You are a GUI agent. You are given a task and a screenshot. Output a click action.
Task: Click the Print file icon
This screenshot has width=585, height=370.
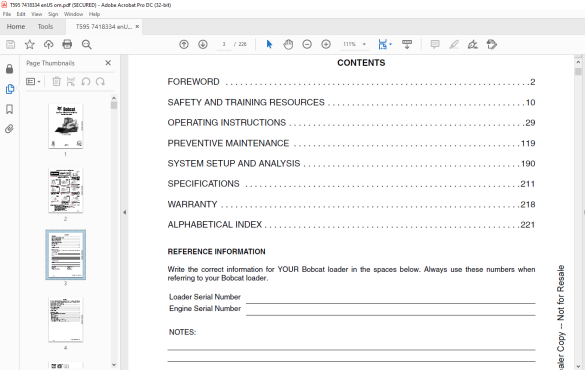click(67, 44)
